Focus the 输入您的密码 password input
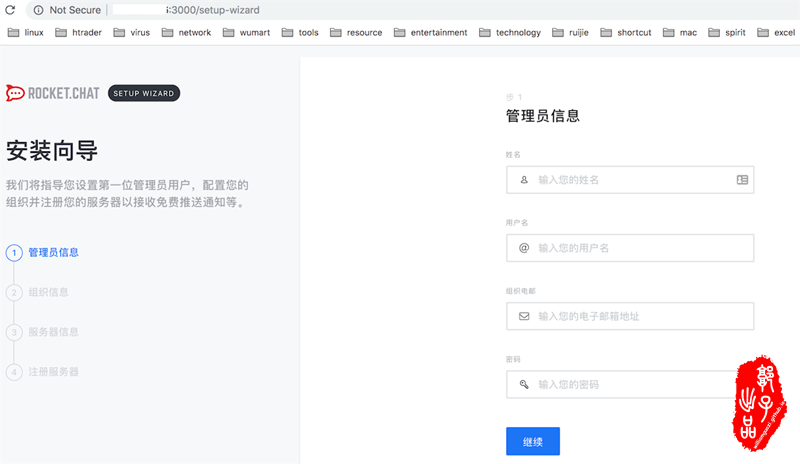 pyautogui.click(x=630, y=384)
